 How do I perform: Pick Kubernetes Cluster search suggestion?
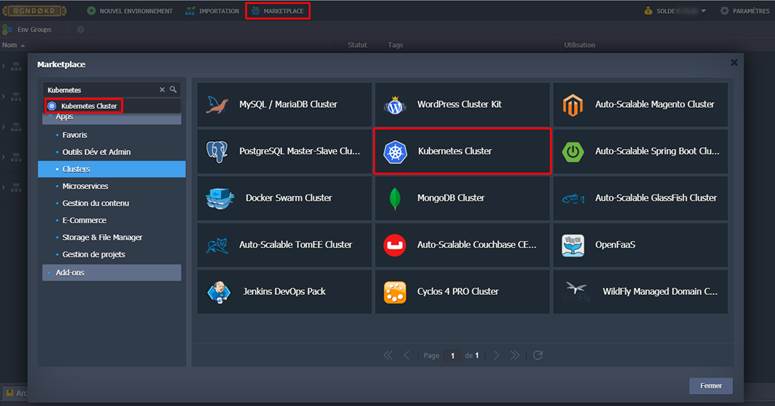pos(84,105)
